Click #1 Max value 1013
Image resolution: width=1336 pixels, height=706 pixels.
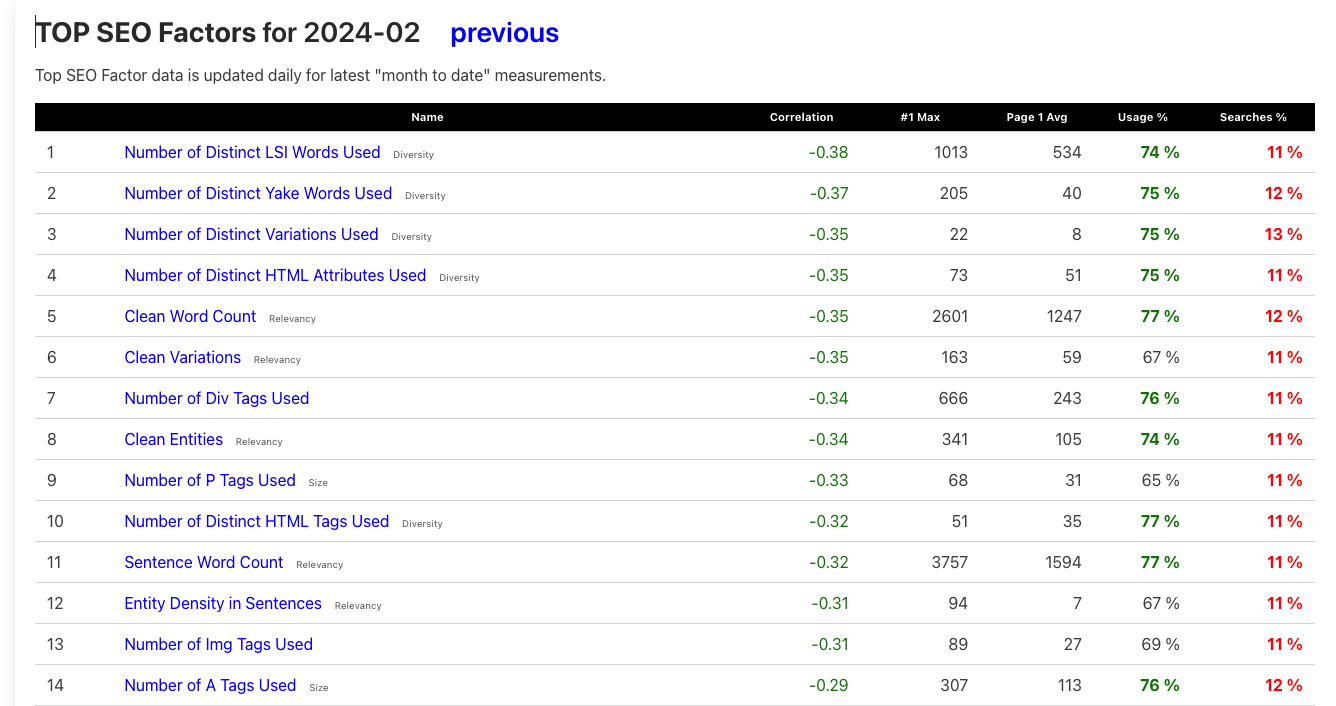point(950,152)
